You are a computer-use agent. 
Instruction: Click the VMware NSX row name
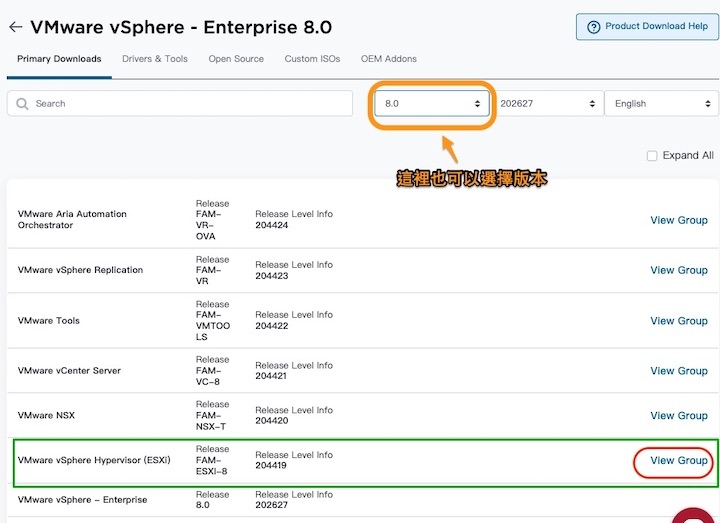click(x=46, y=415)
